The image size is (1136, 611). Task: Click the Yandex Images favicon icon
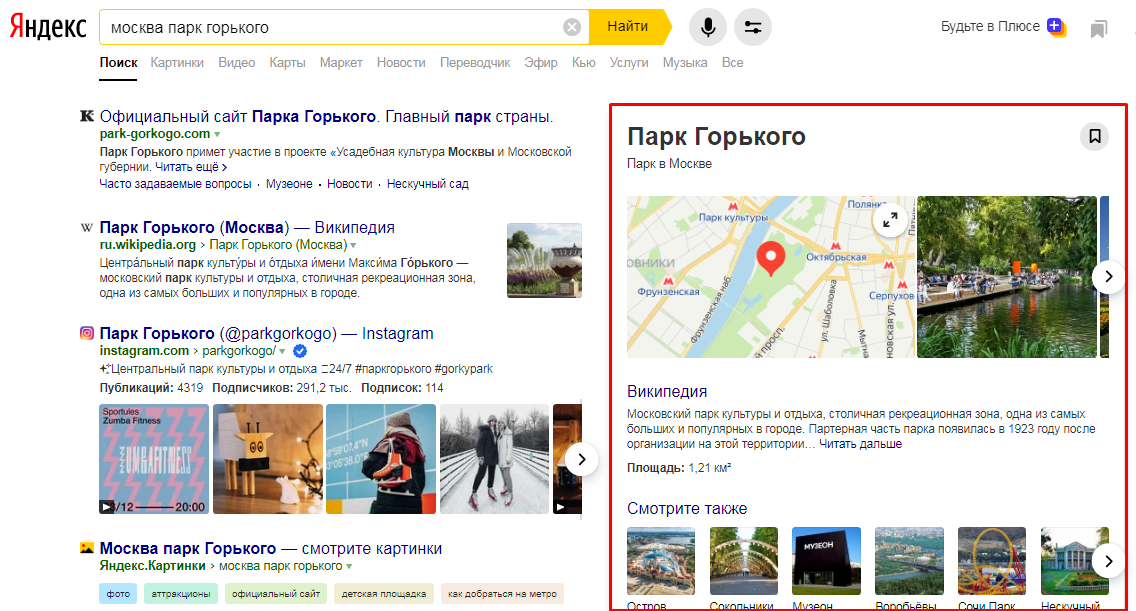(x=87, y=548)
